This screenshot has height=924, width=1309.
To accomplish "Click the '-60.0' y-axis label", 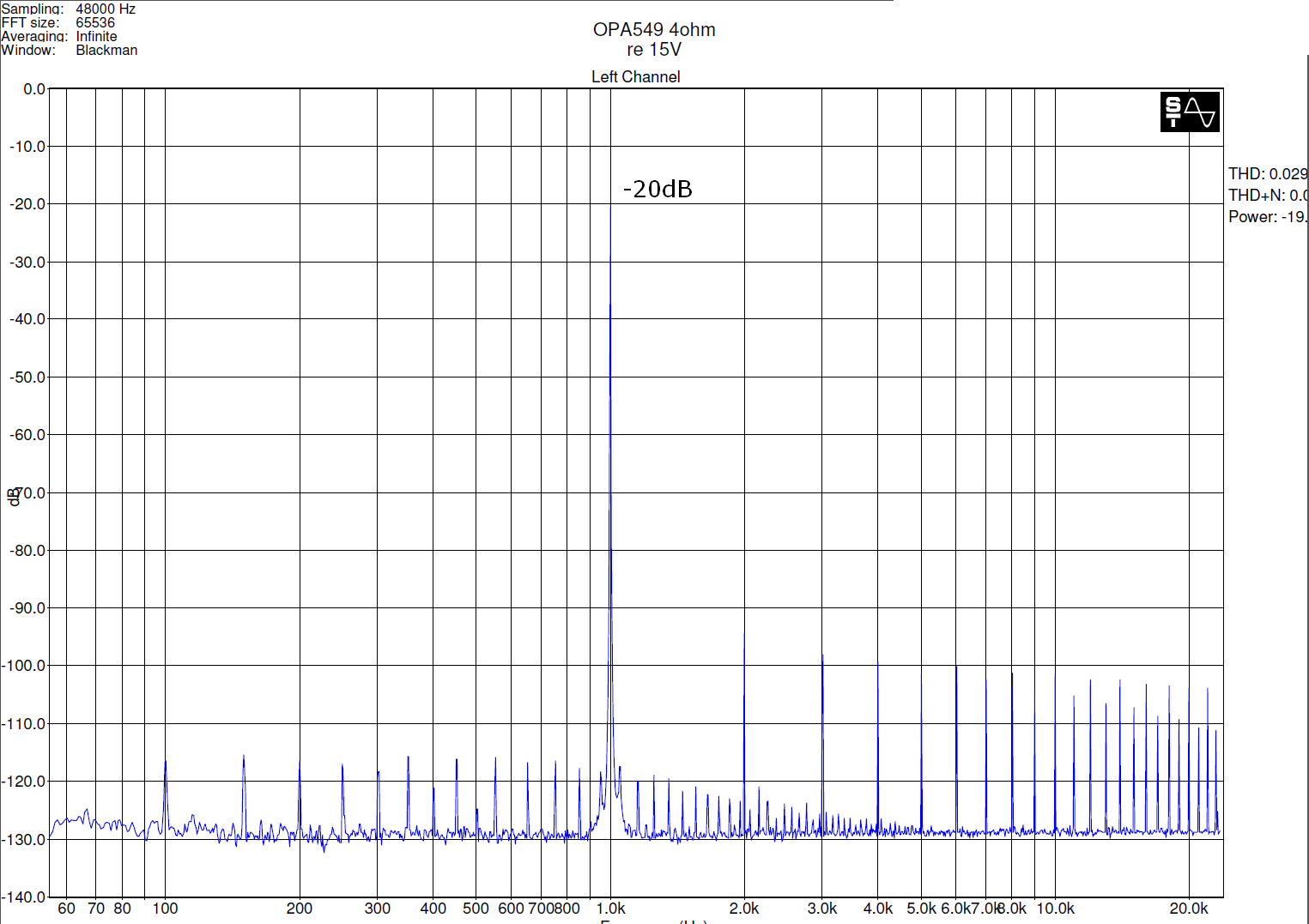I will point(27,435).
